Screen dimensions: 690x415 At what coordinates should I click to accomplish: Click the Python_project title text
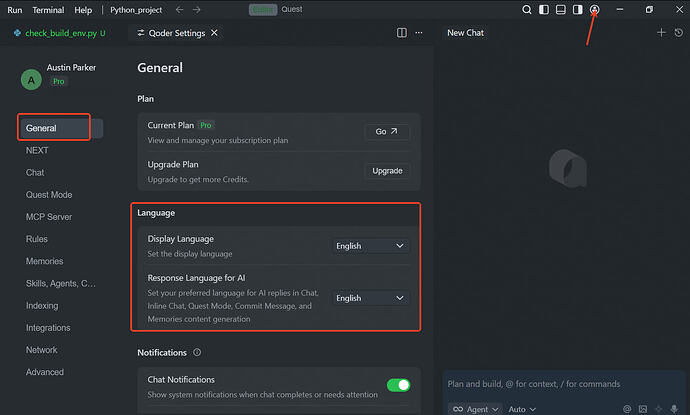136,10
